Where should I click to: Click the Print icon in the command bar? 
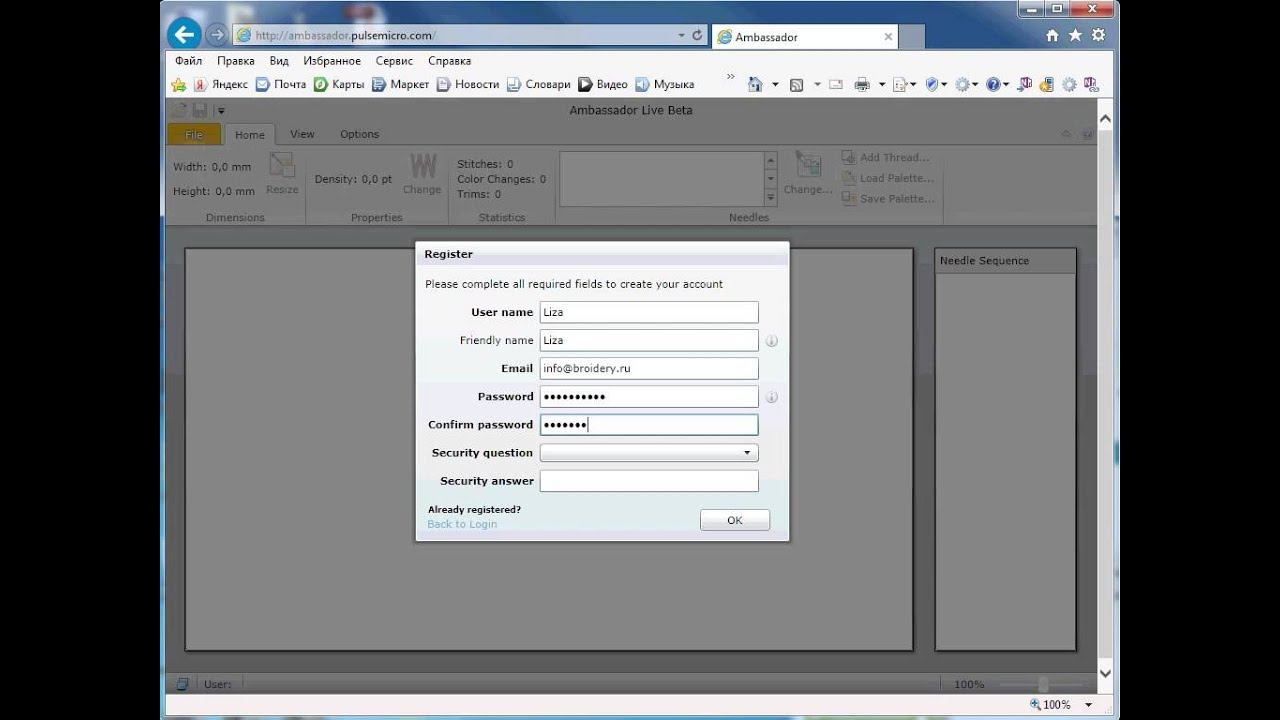click(862, 85)
